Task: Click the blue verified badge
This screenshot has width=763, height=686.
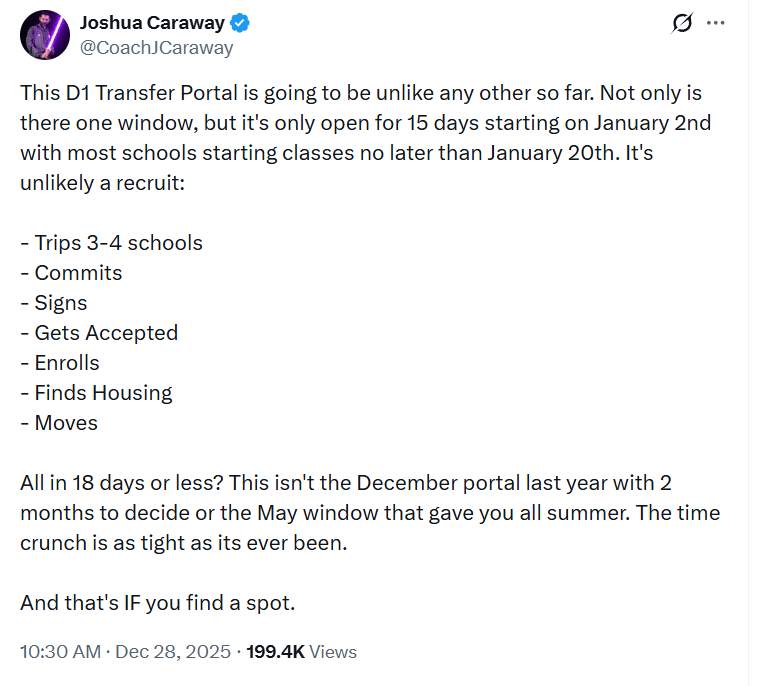Action: click(240, 24)
